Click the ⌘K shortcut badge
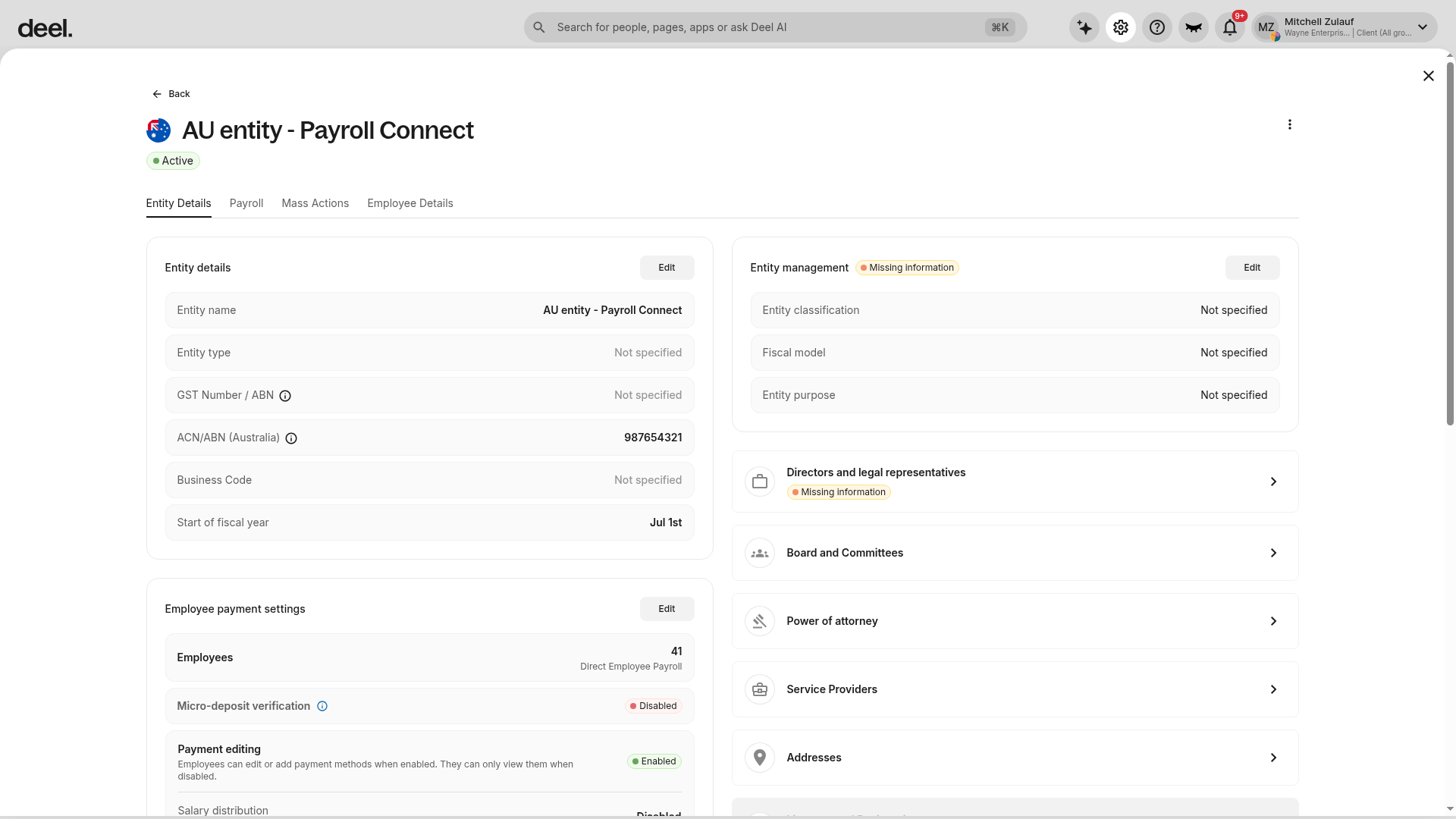Viewport: 1456px width, 819px height. [1000, 27]
